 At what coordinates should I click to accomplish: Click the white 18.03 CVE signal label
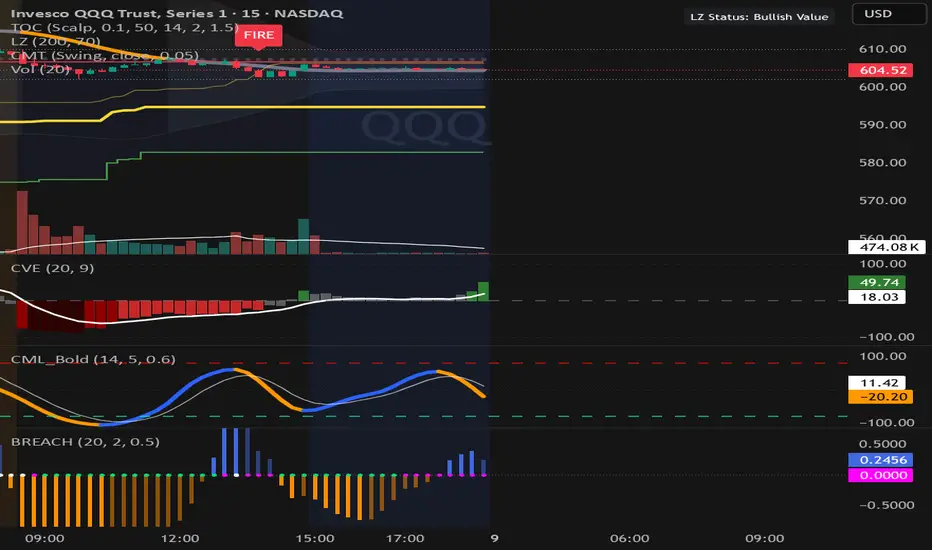[x=877, y=297]
